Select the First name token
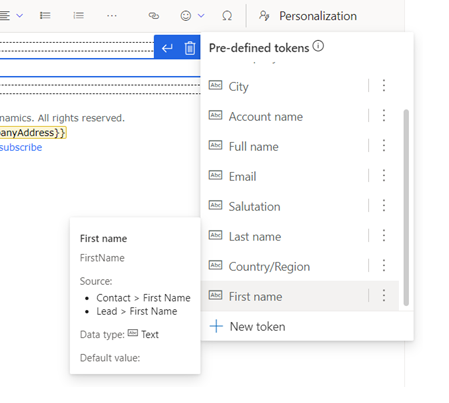449x403 pixels. click(x=300, y=296)
